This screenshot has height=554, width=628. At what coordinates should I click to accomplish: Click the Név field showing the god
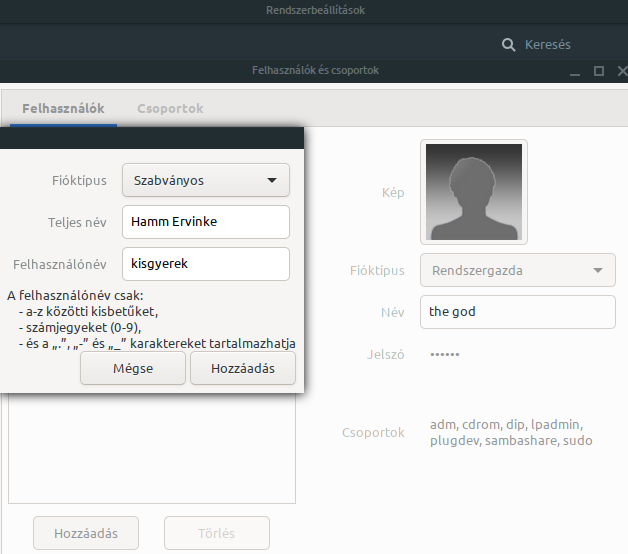point(518,312)
